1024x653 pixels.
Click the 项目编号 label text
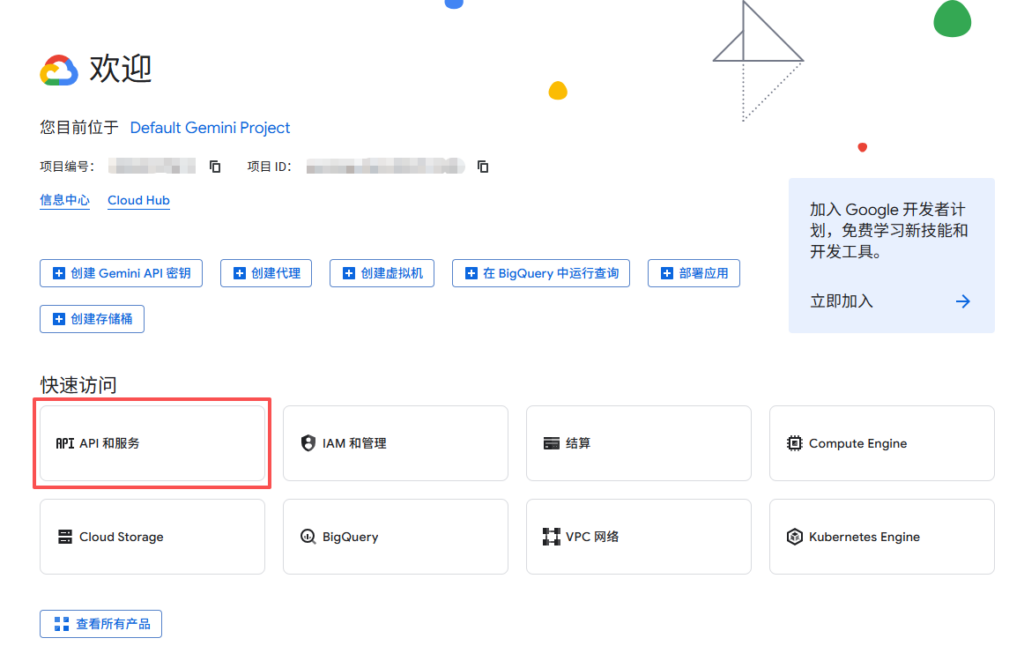click(x=67, y=167)
